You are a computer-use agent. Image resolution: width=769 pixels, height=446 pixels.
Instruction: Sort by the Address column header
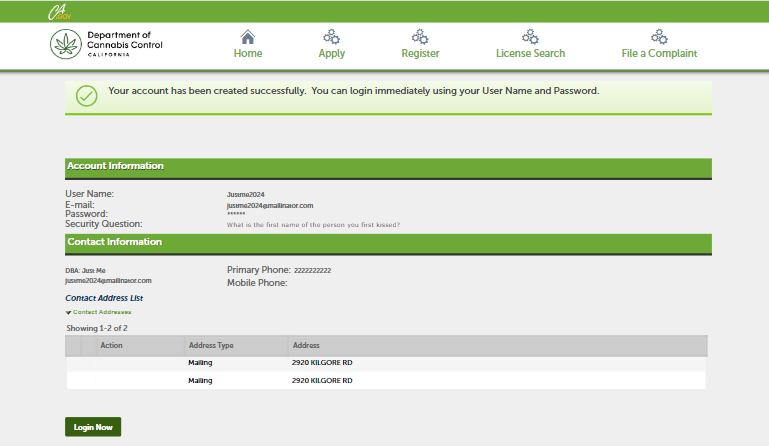tap(306, 346)
